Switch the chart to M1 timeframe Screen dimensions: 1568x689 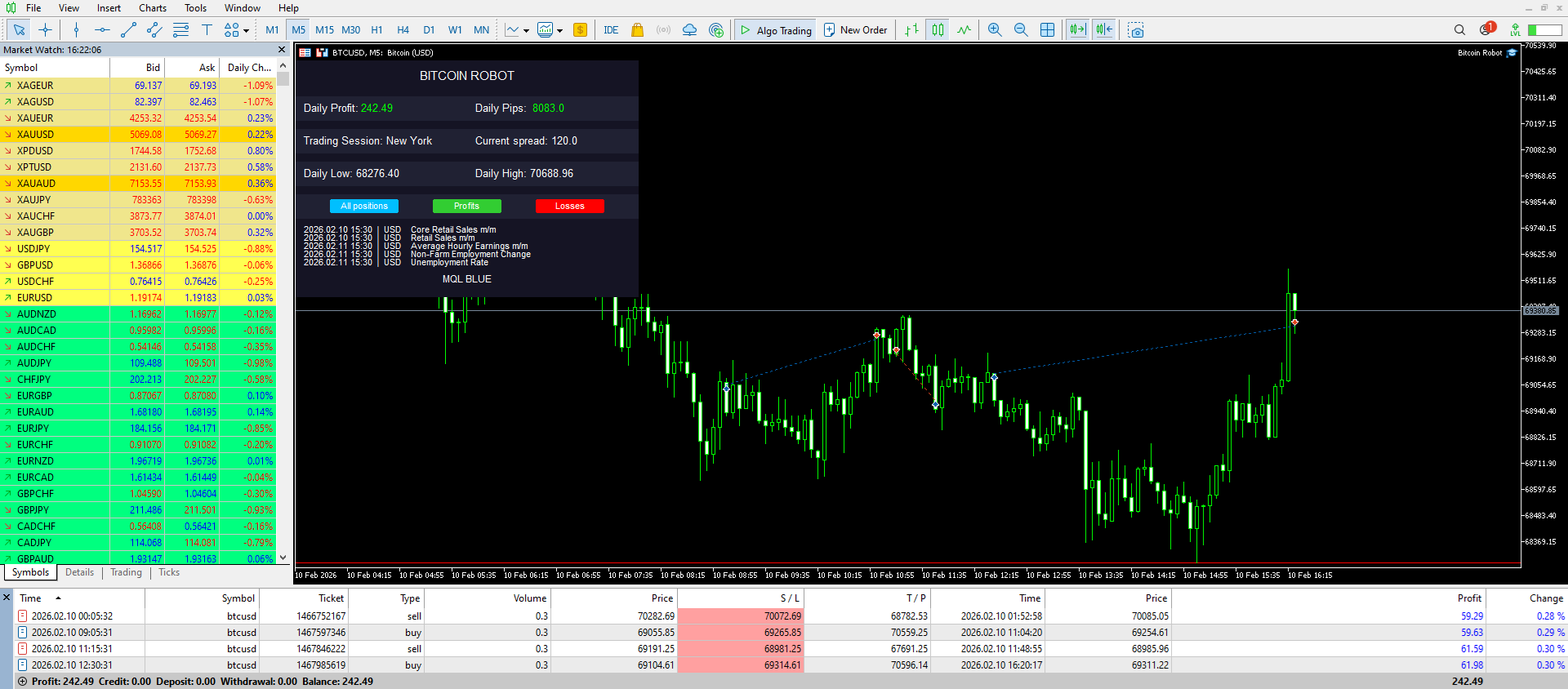[272, 30]
